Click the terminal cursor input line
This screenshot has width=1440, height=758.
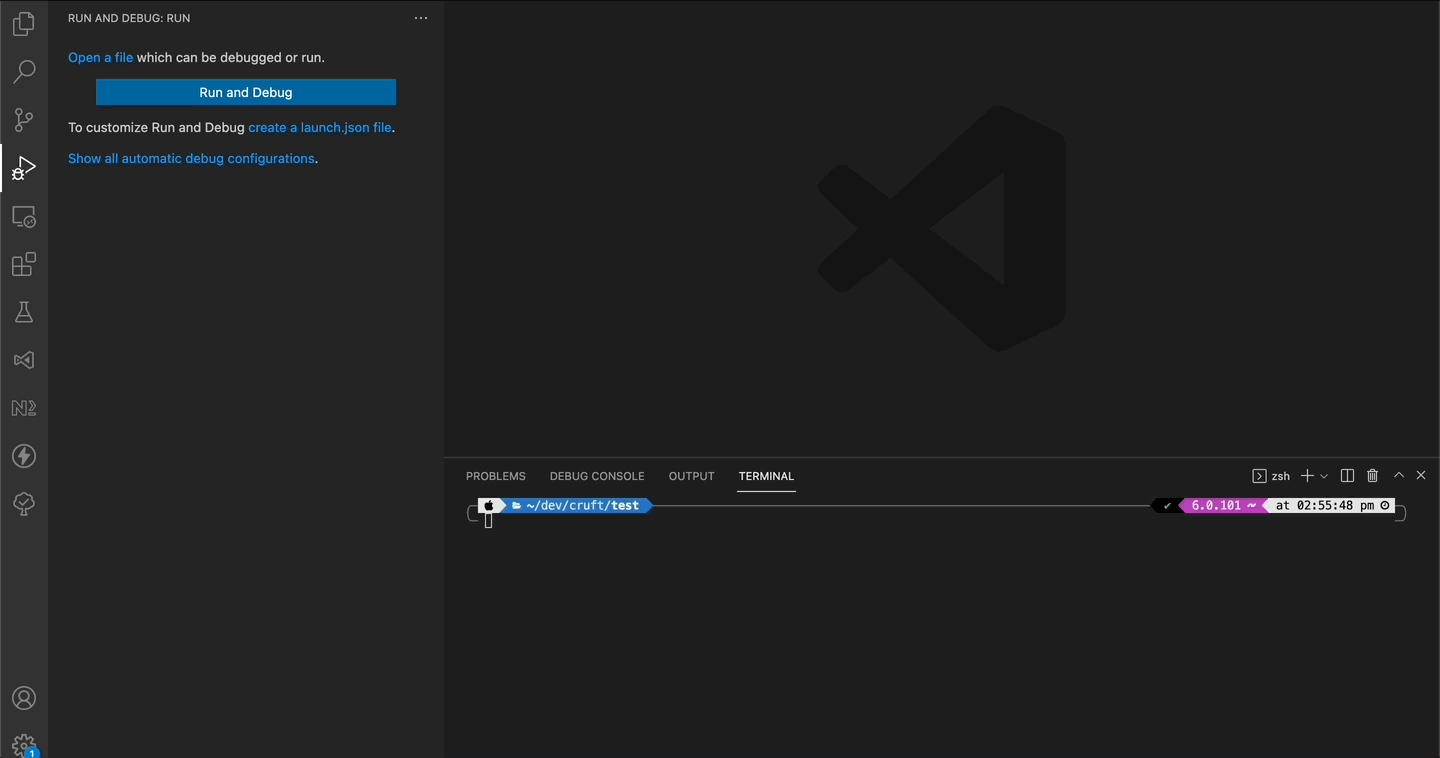489,521
